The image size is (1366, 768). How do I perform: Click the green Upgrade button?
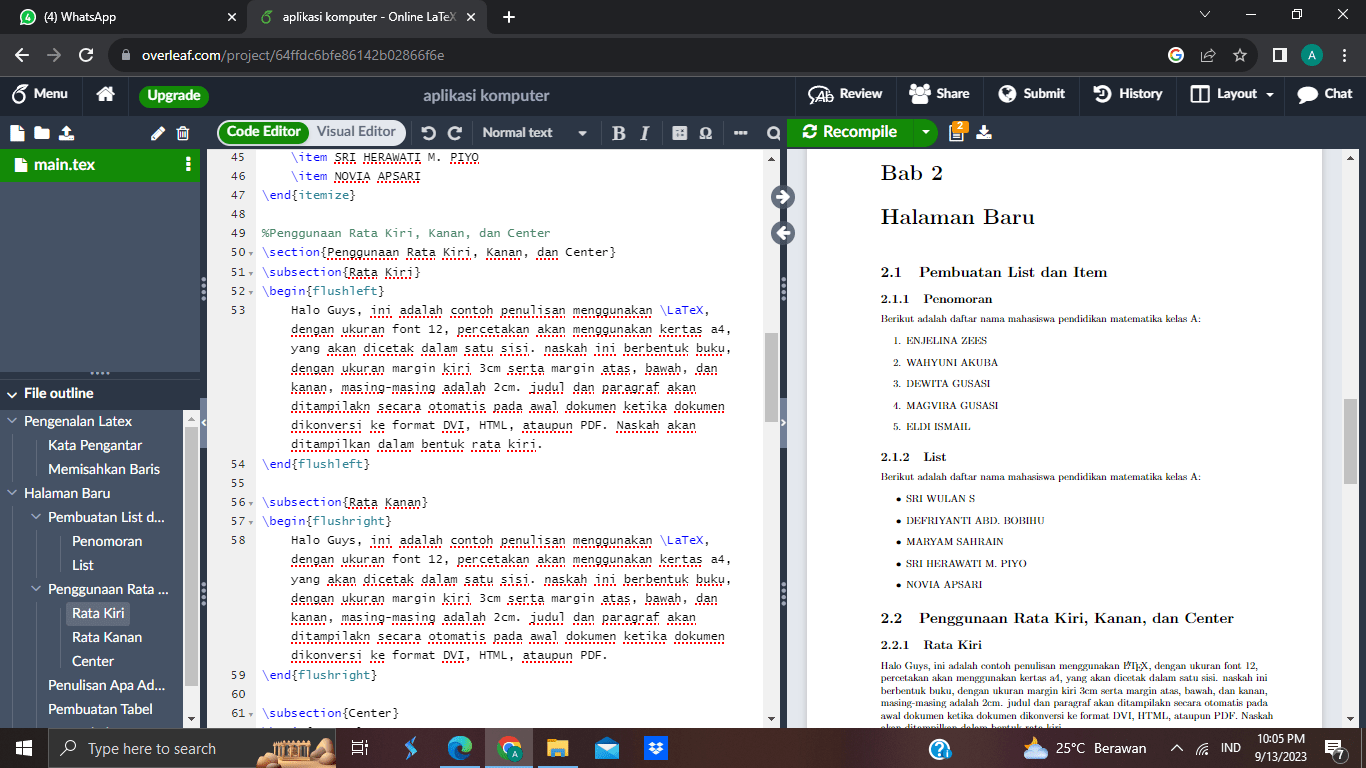pos(174,96)
